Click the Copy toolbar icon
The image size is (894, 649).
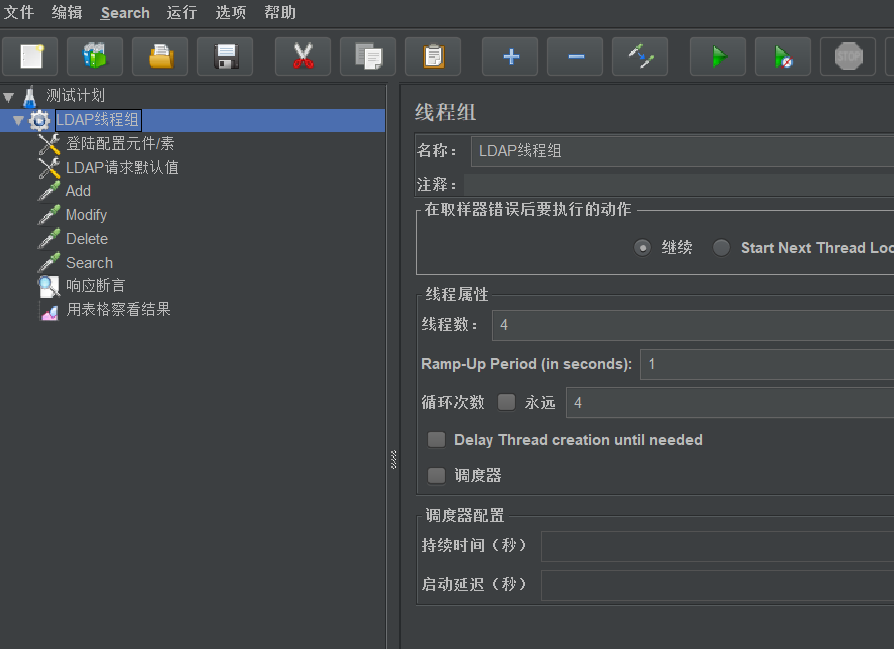[x=368, y=56]
